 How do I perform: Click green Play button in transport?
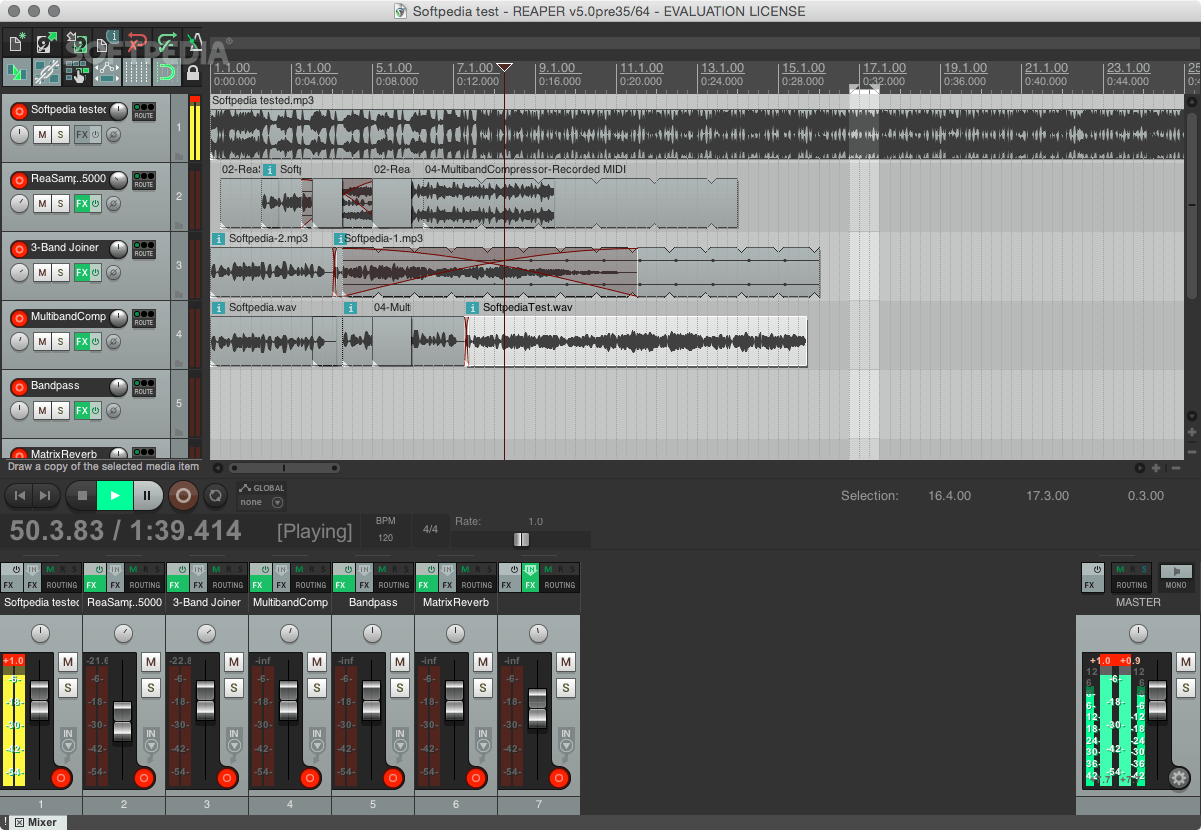[x=115, y=494]
